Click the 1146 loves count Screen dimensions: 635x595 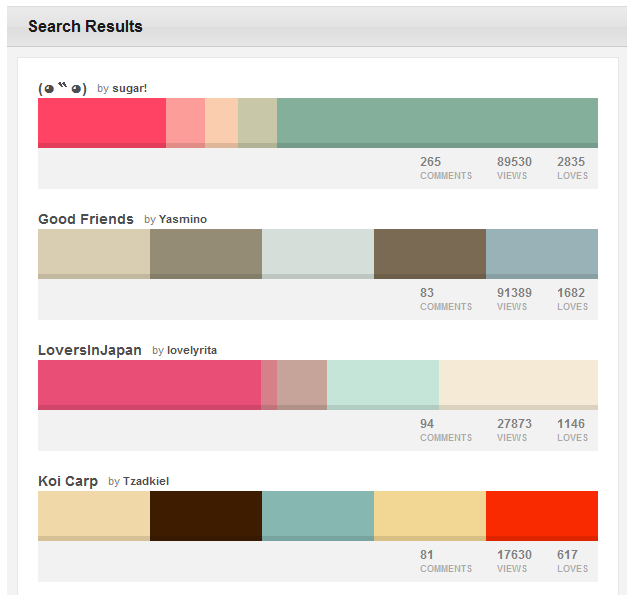(571, 424)
